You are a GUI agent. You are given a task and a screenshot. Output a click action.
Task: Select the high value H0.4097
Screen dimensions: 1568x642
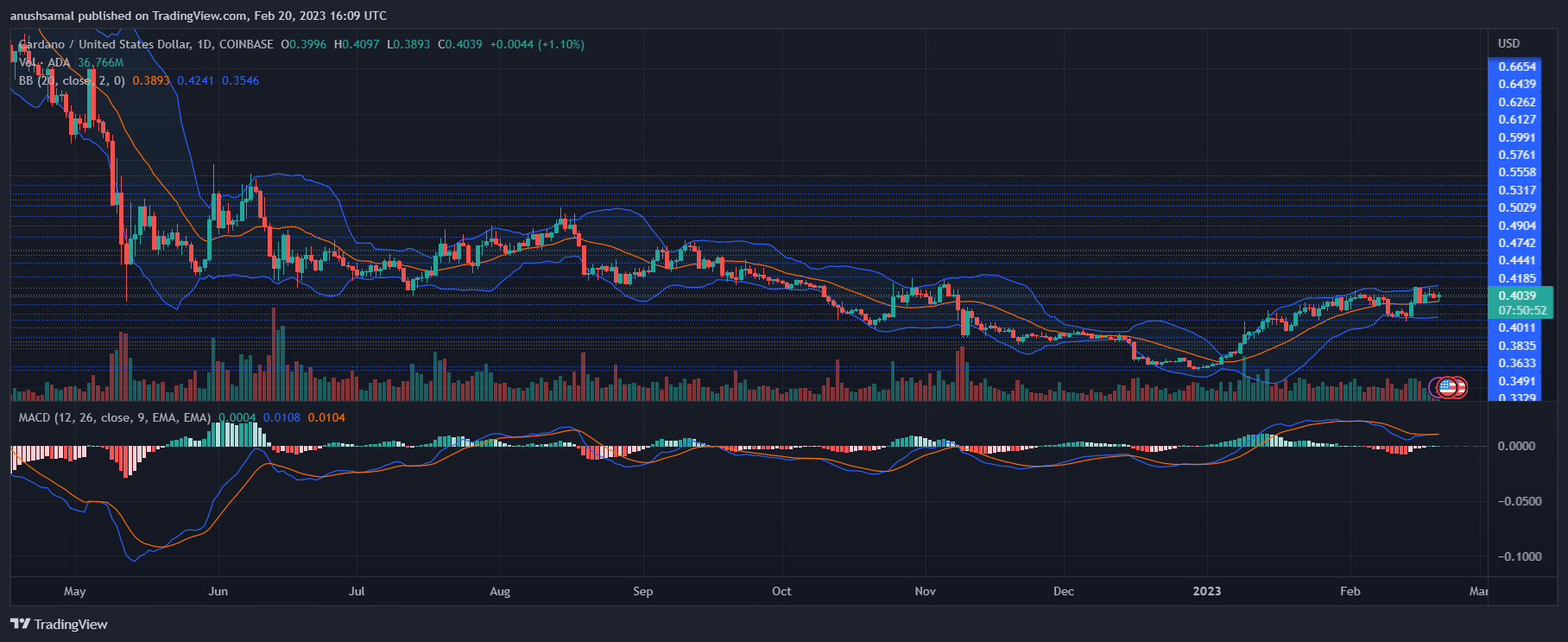tap(357, 44)
